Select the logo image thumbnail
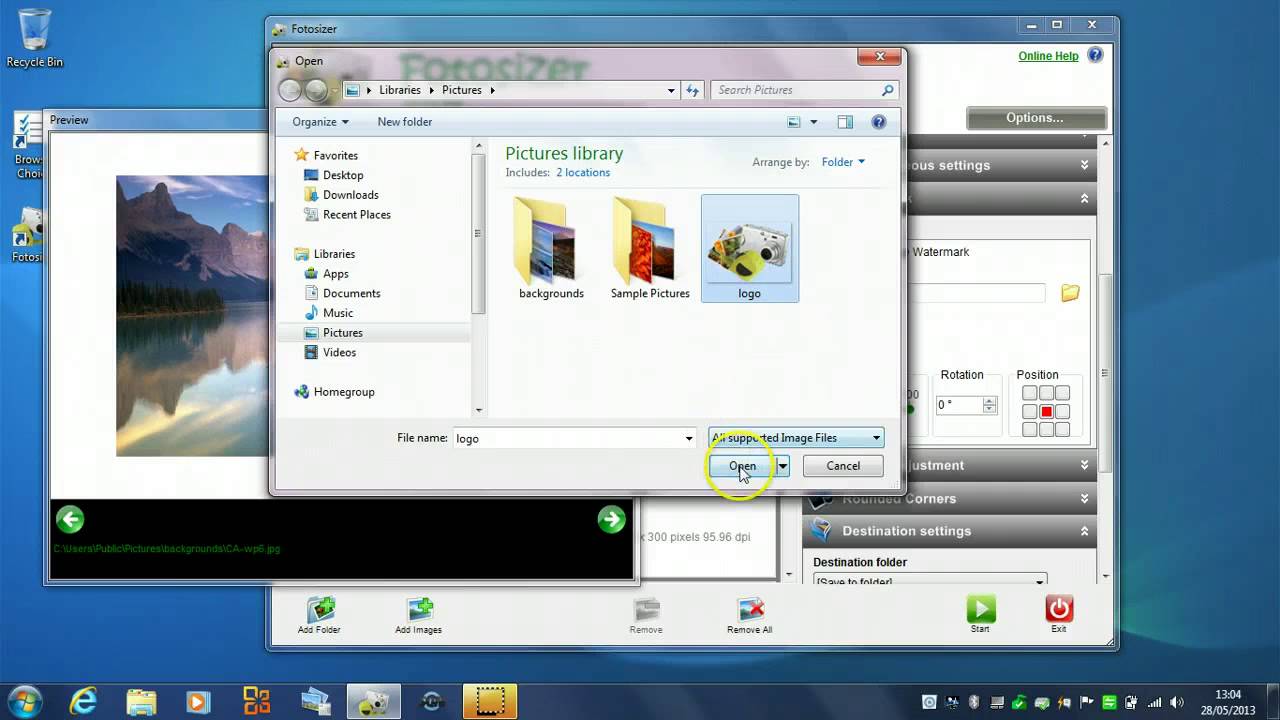 750,248
